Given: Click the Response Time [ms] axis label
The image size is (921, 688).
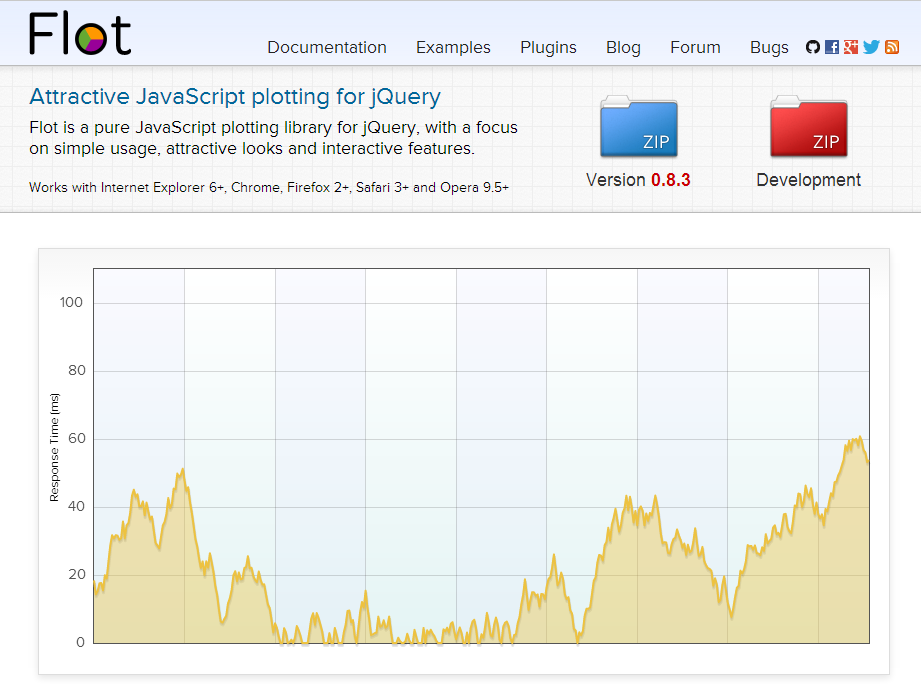Looking at the screenshot, I should coord(55,447).
